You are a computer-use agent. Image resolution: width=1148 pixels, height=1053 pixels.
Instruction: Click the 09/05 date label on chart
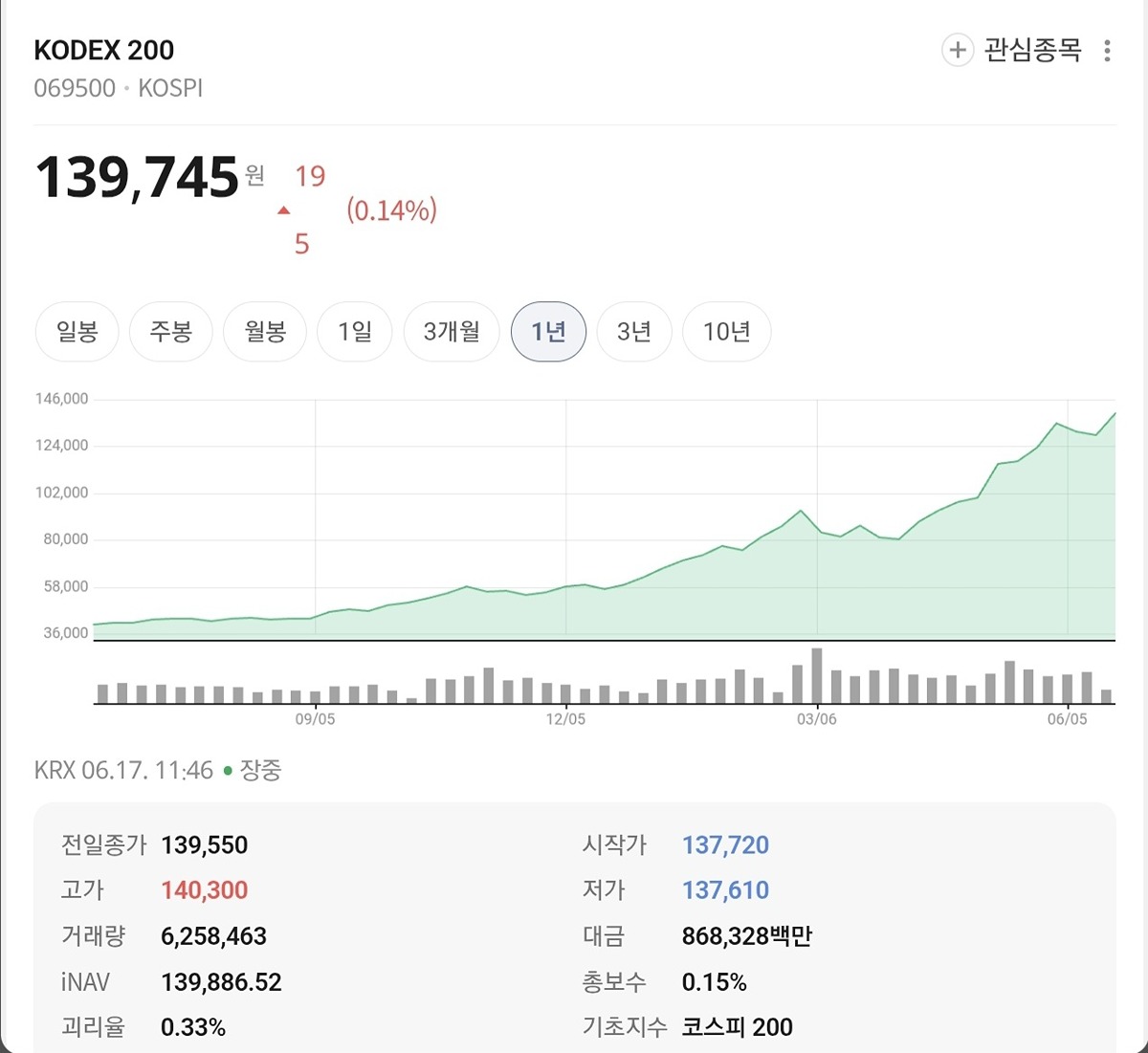point(315,719)
